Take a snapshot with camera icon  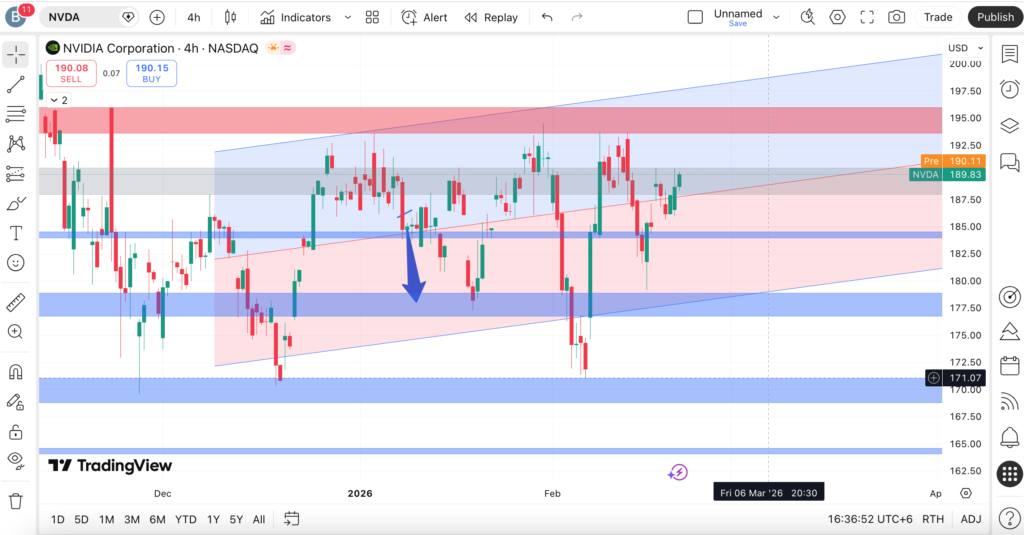coord(897,17)
